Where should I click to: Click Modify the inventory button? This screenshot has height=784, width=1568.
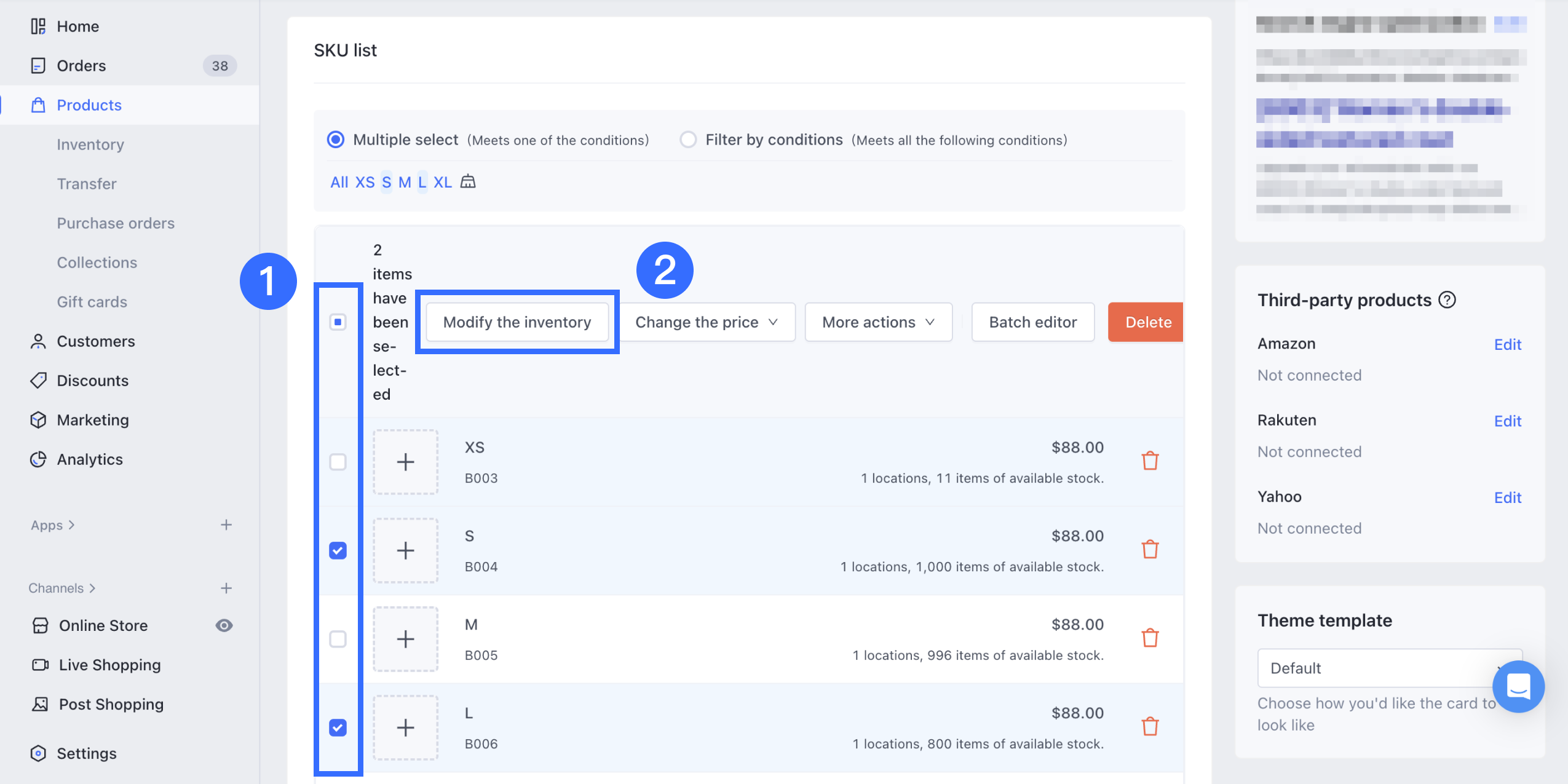[517, 322]
